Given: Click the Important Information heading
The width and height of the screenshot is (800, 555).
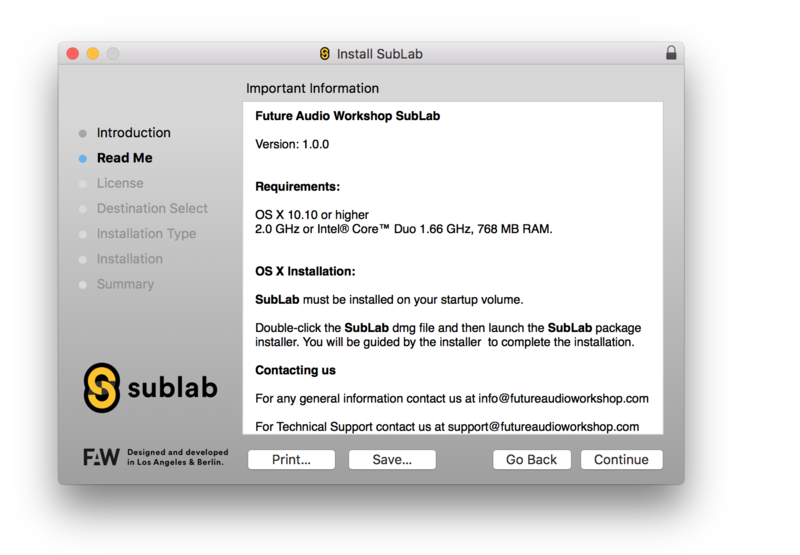Looking at the screenshot, I should click(x=312, y=88).
